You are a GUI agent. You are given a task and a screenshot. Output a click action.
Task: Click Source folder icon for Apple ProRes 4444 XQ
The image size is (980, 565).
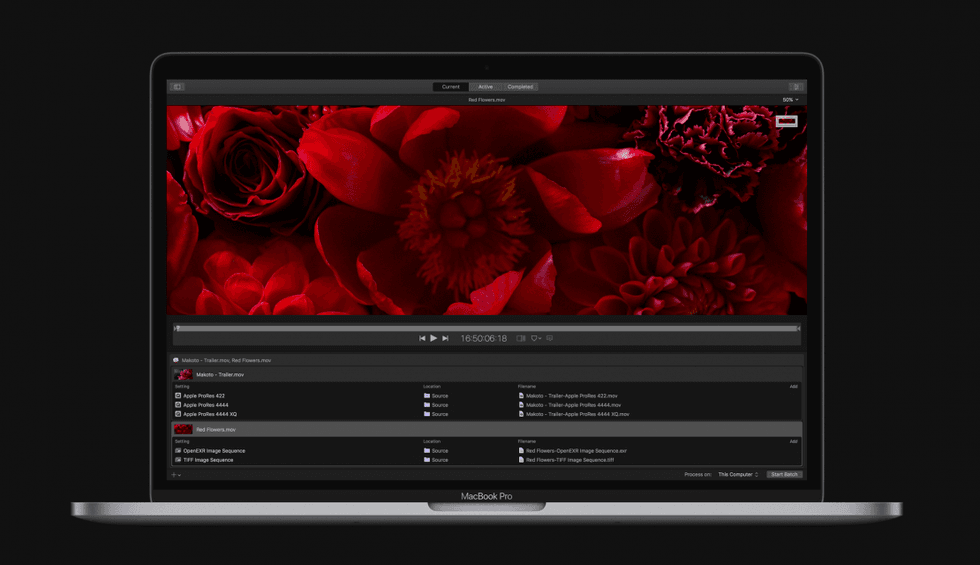coord(427,414)
